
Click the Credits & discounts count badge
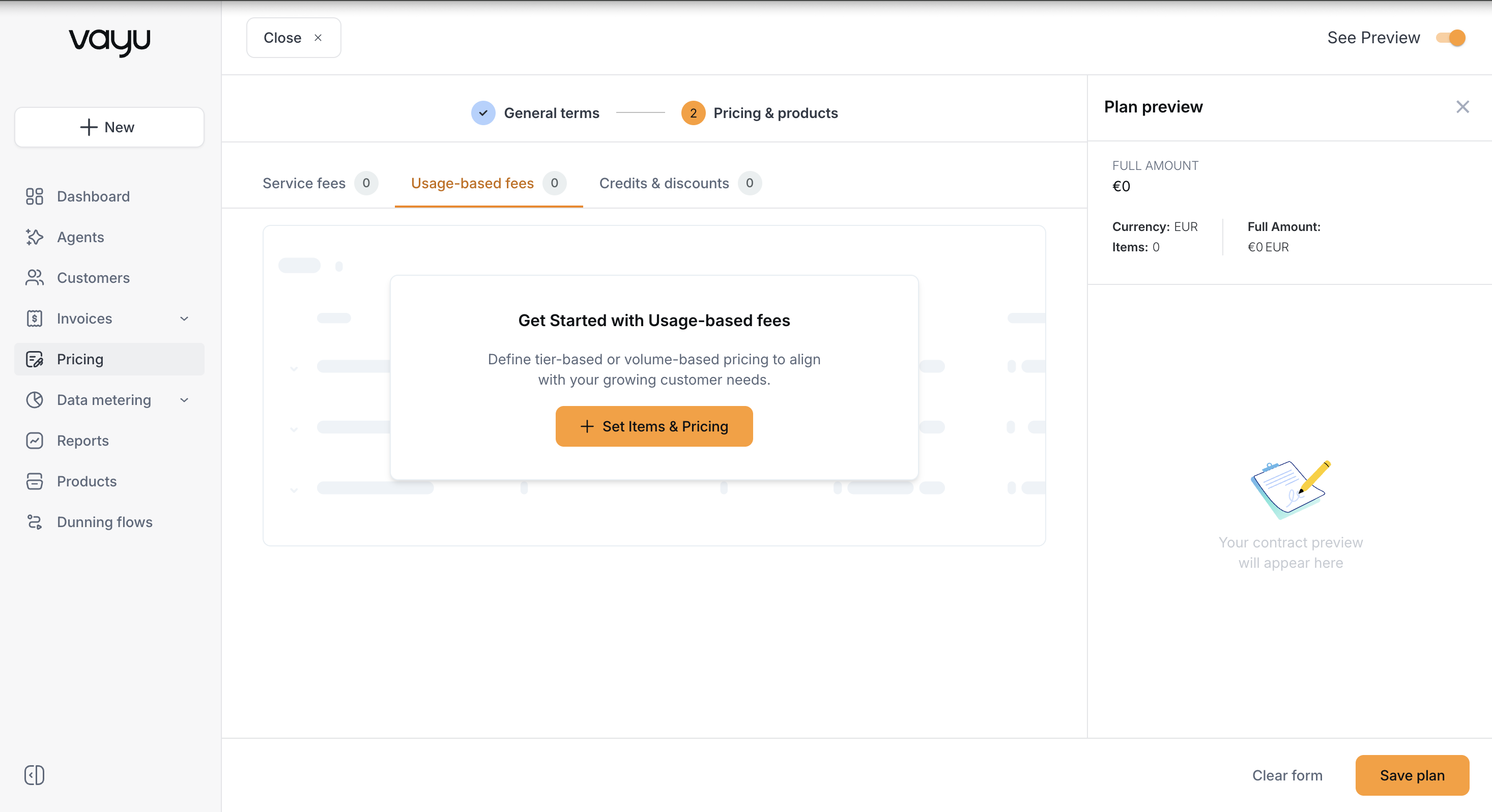click(750, 183)
